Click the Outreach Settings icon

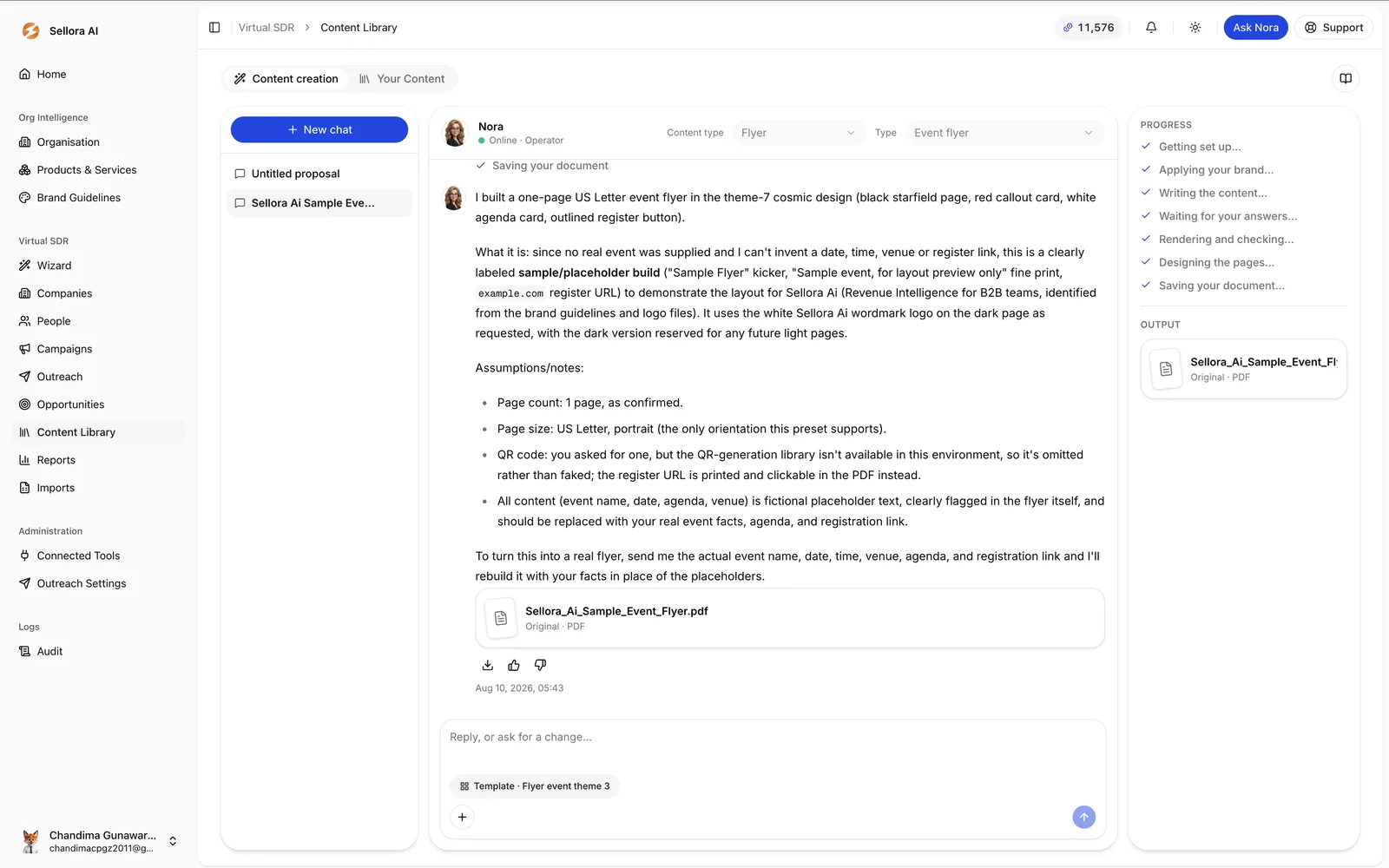[x=25, y=583]
